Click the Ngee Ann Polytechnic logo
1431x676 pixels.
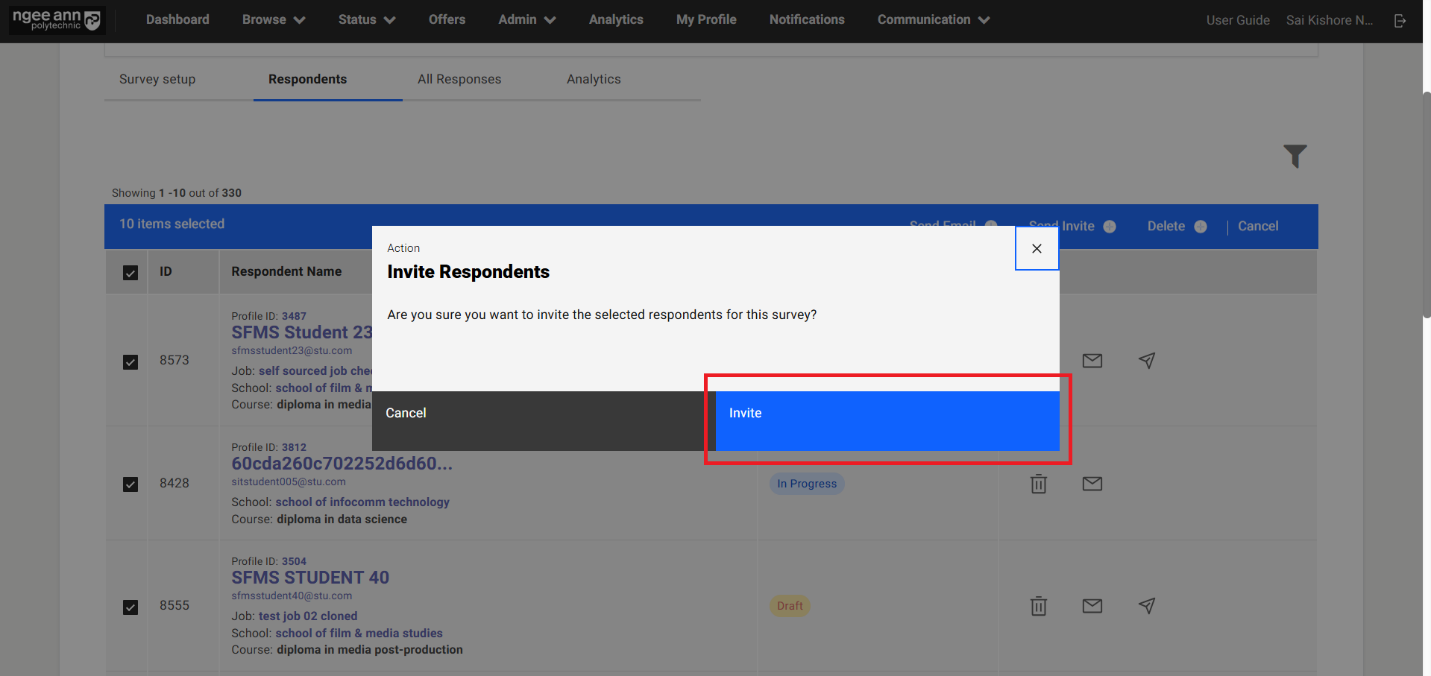(x=56, y=20)
